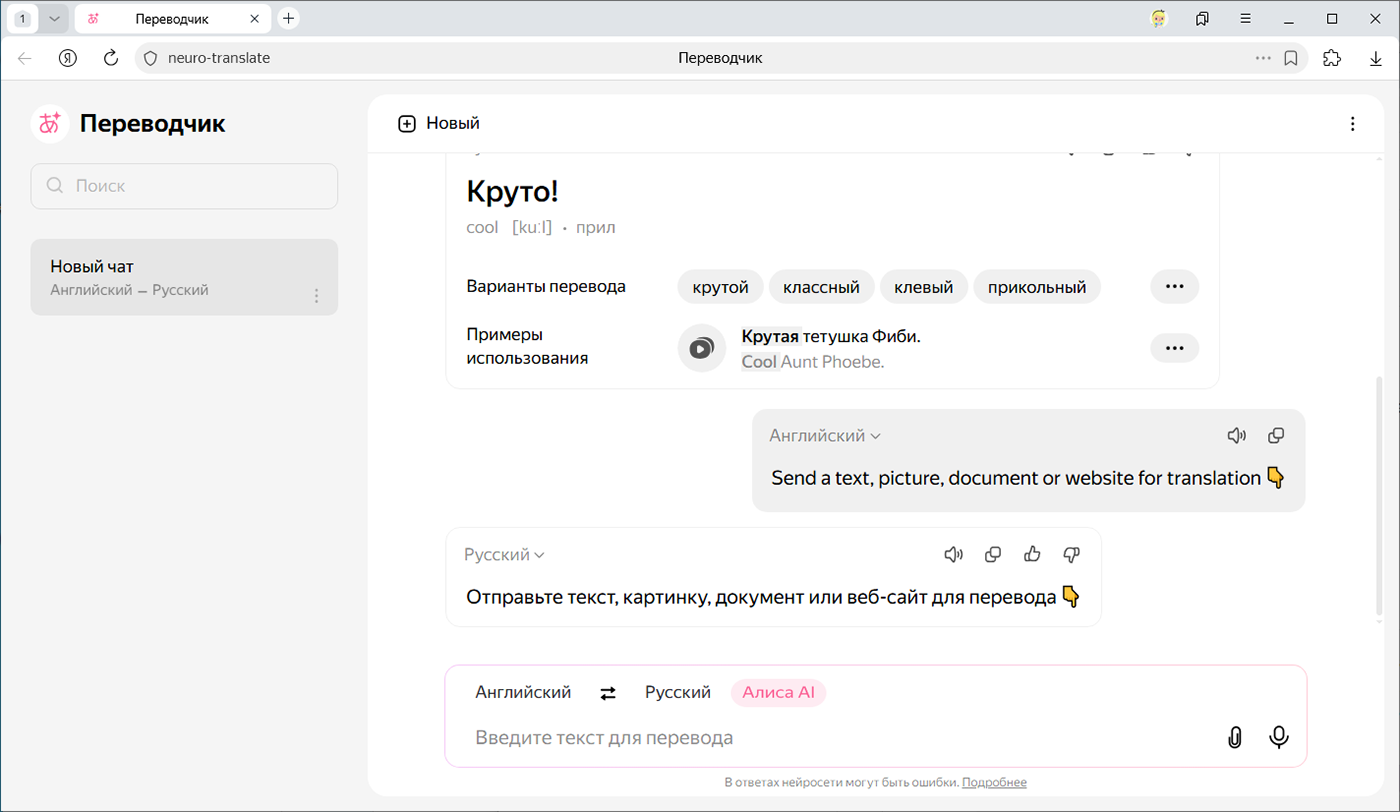This screenshot has width=1400, height=812.
Task: Open the Новый чат options menu
Action: pyautogui.click(x=316, y=296)
